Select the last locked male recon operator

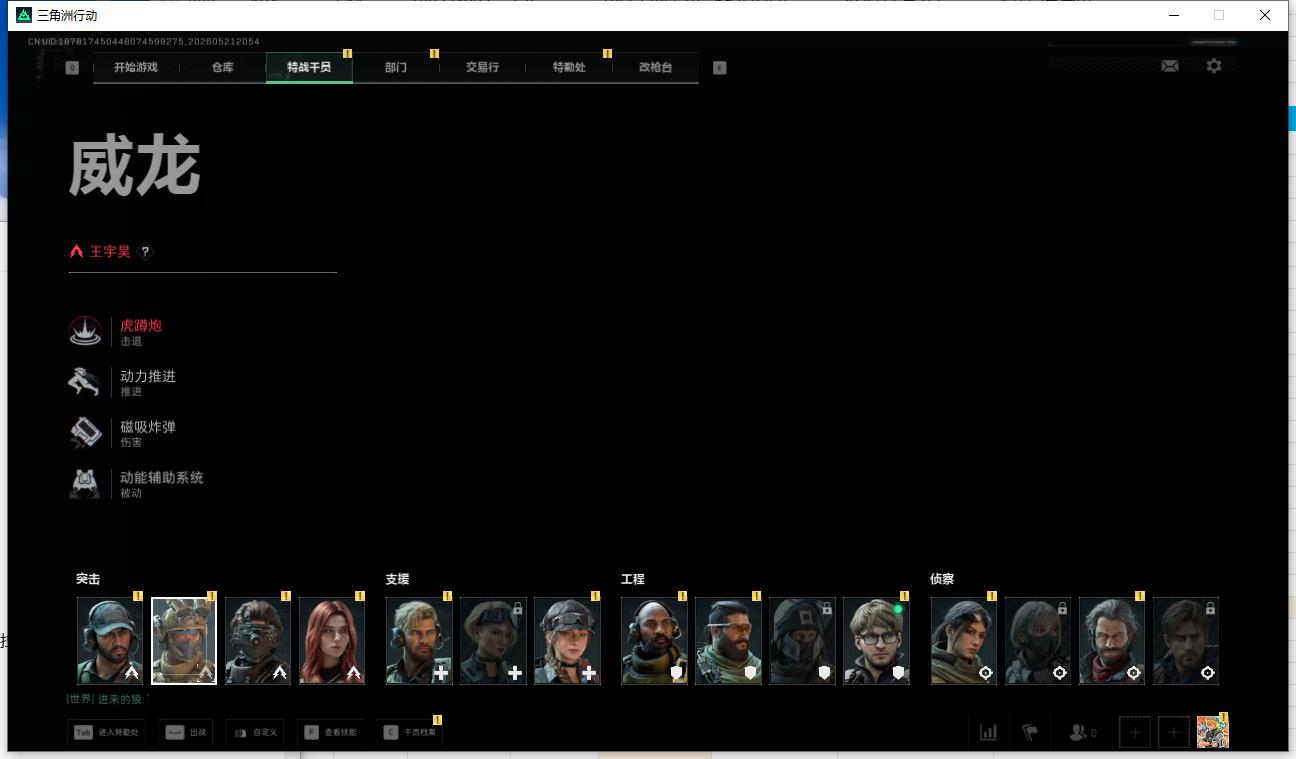tap(1186, 641)
